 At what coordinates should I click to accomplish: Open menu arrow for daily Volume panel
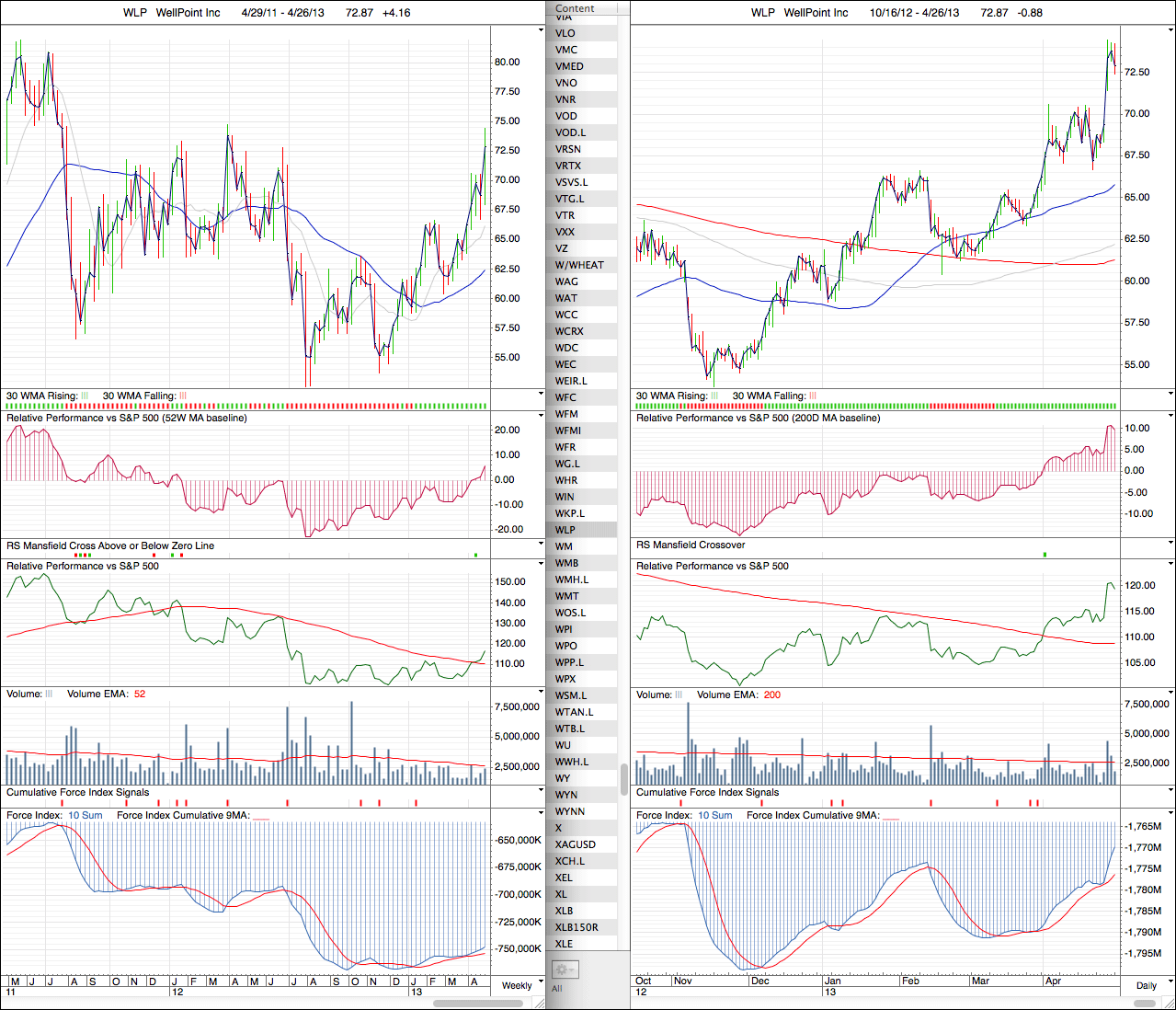click(x=1170, y=694)
